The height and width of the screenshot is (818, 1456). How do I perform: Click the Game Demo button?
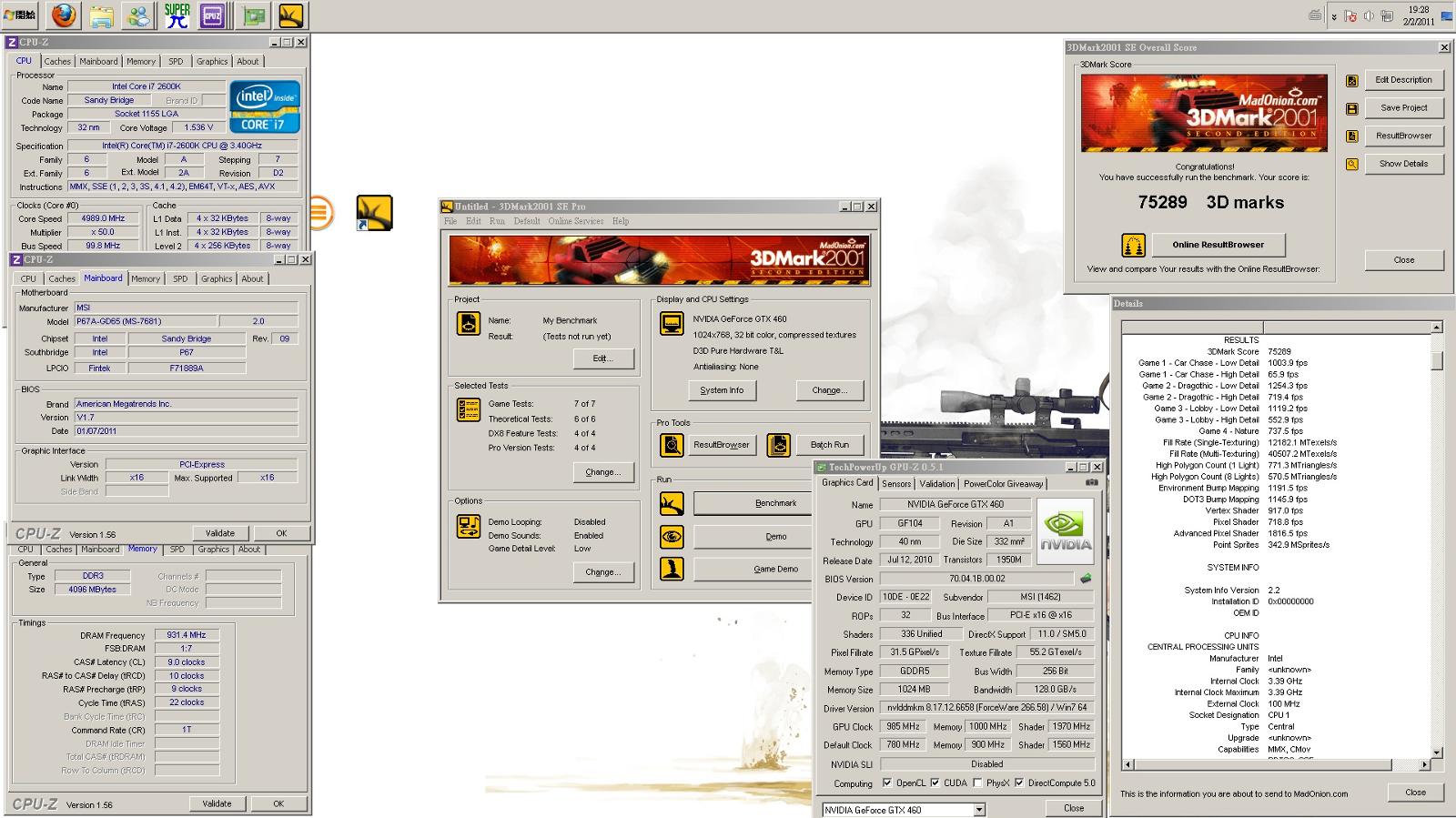coord(752,570)
